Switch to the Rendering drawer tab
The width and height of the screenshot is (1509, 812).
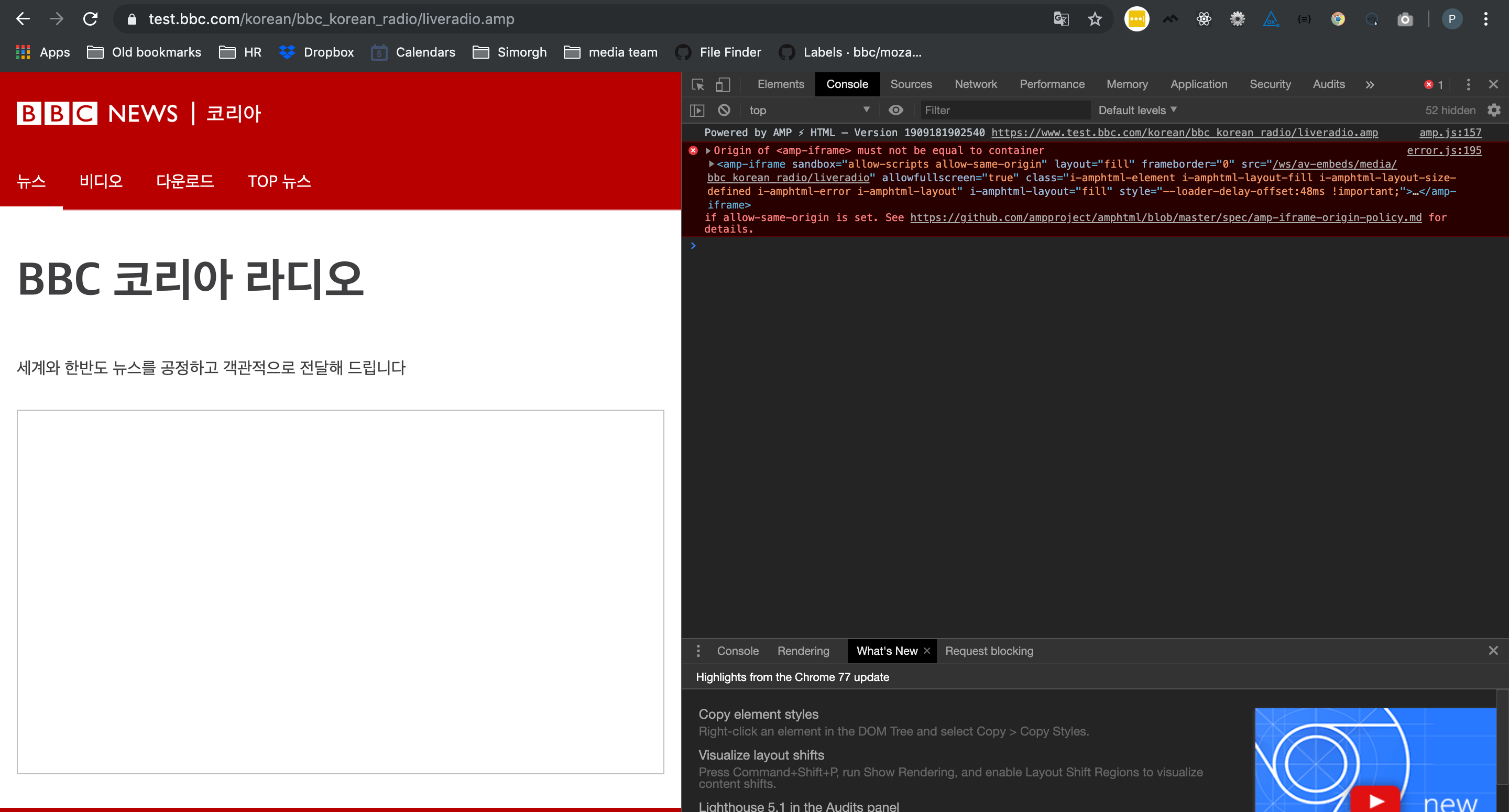(803, 651)
